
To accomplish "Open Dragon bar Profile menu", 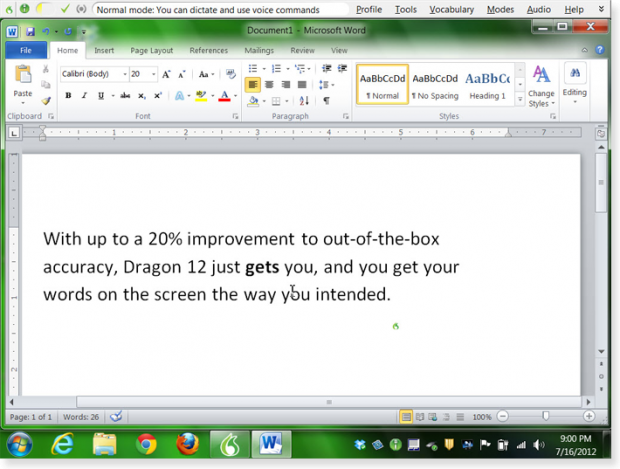I will point(369,9).
